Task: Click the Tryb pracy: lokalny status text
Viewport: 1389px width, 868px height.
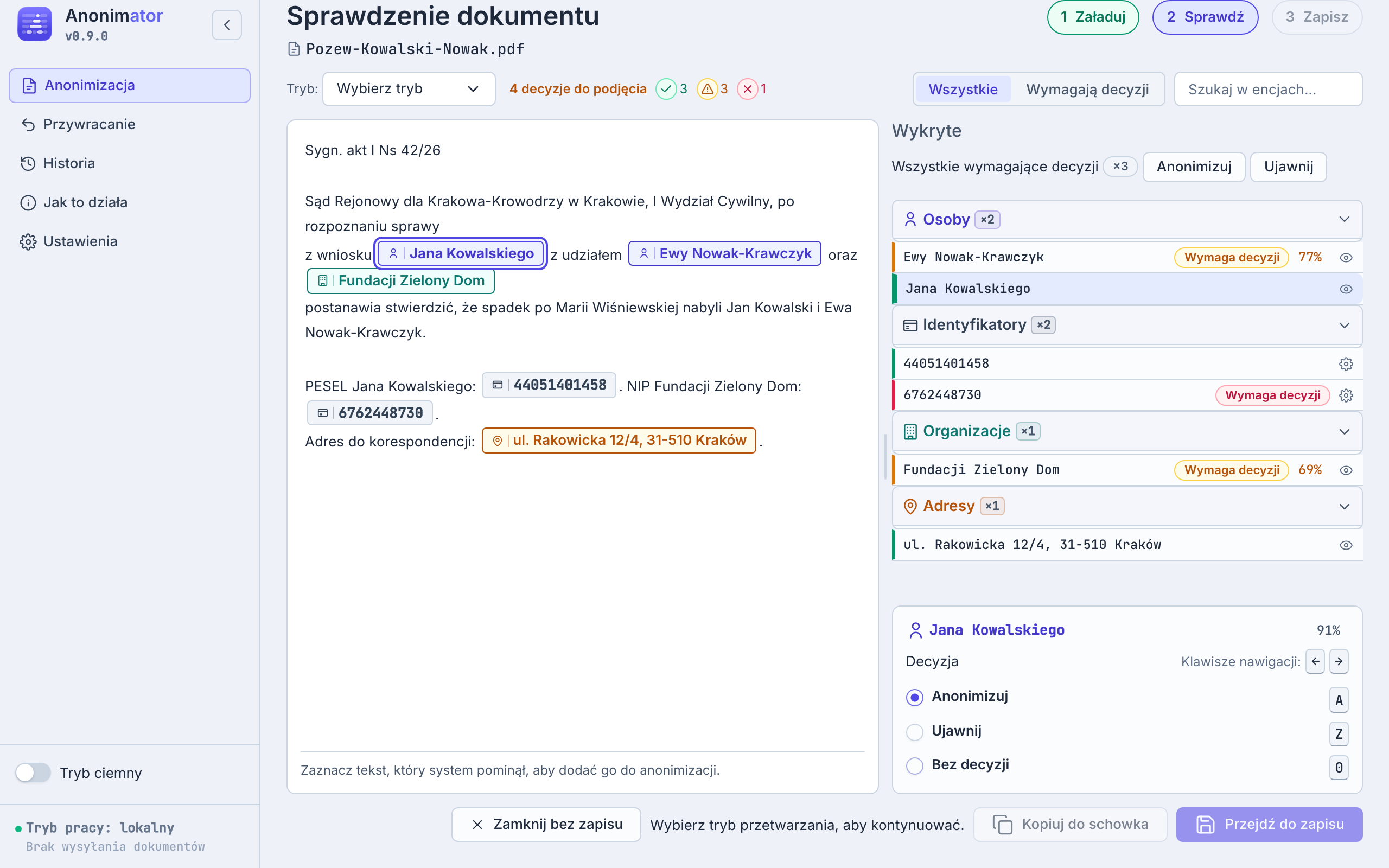Action: [x=100, y=828]
